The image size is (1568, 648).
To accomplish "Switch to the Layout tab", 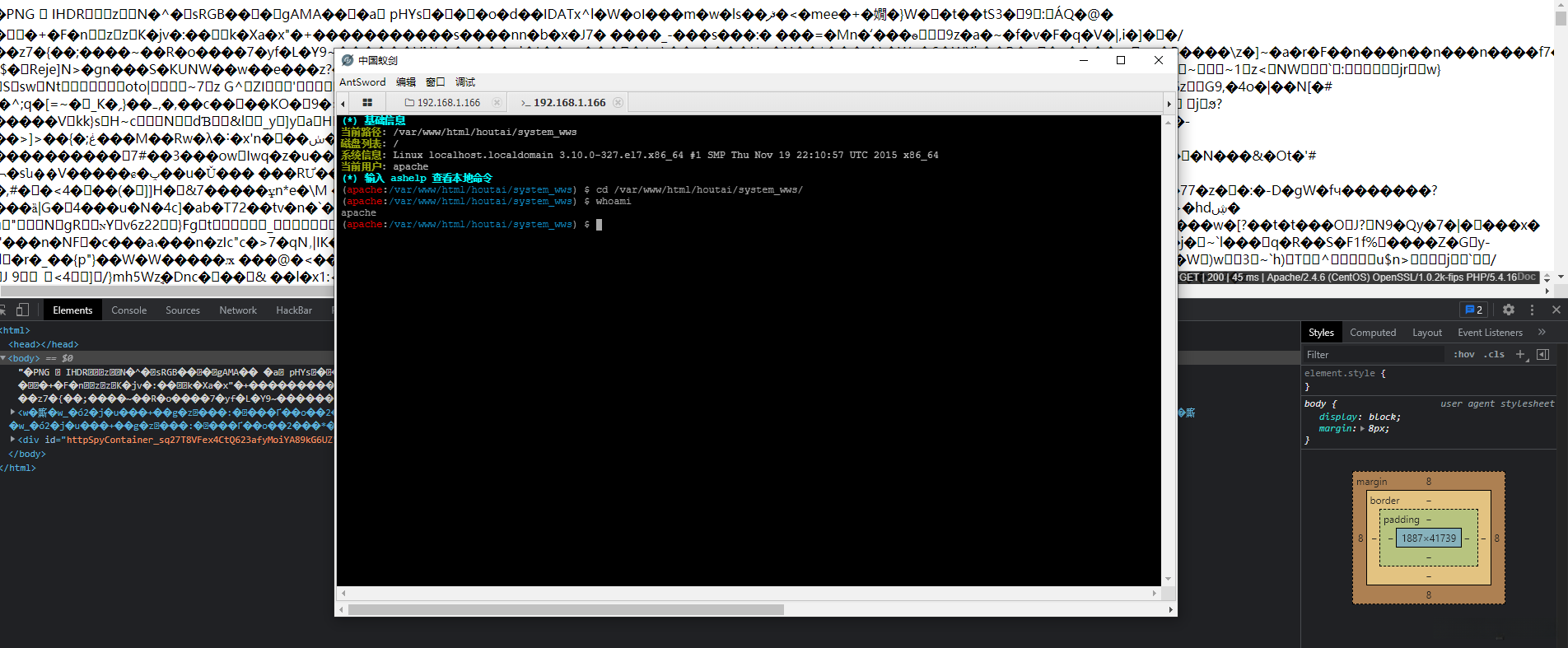I will tap(1427, 333).
